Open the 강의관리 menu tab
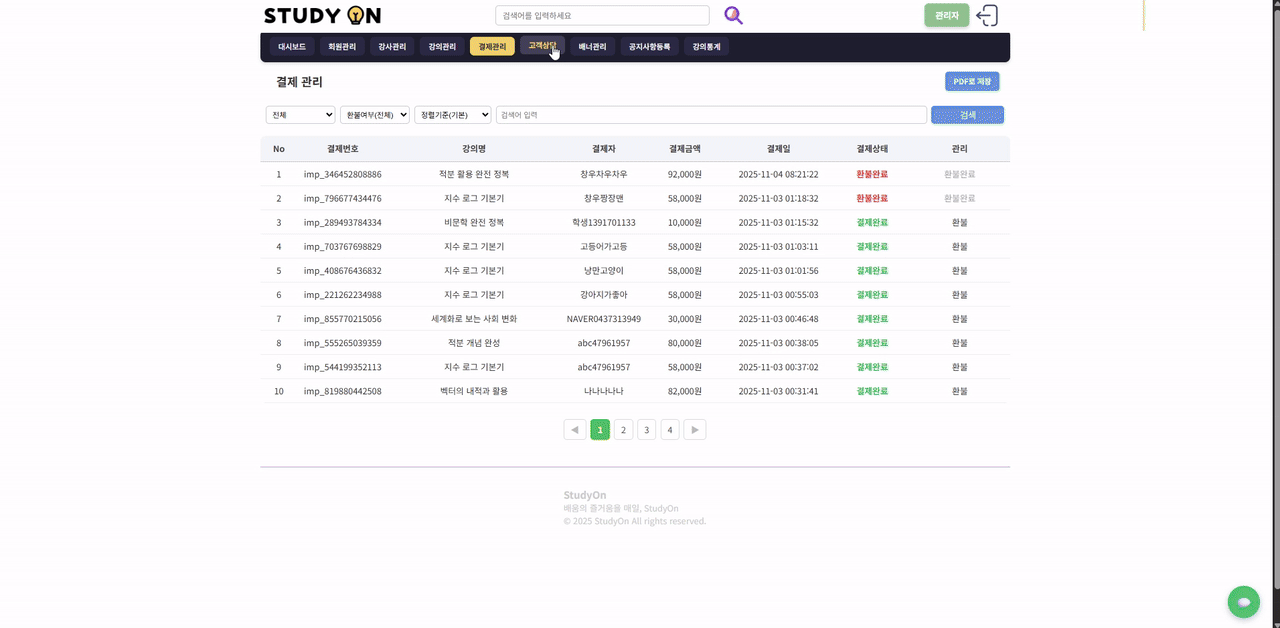1280x628 pixels. pos(442,47)
